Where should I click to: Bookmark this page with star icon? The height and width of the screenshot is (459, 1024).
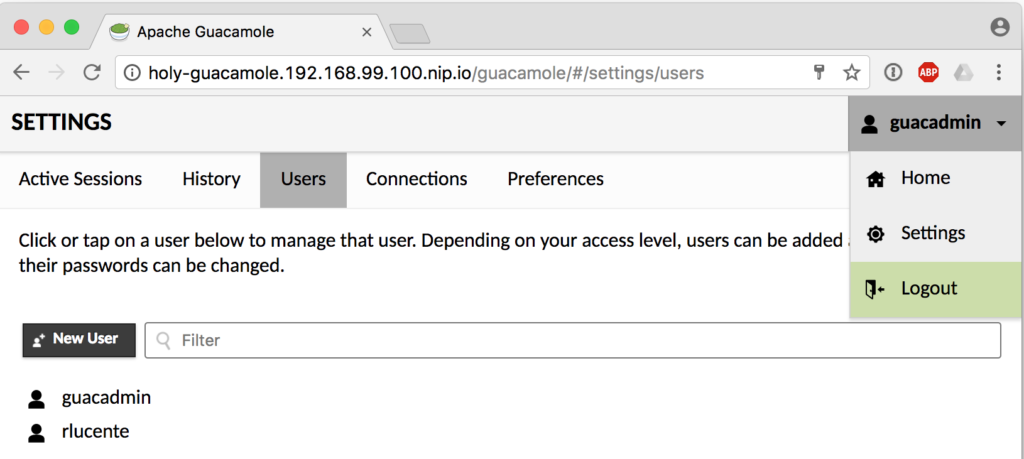point(851,72)
